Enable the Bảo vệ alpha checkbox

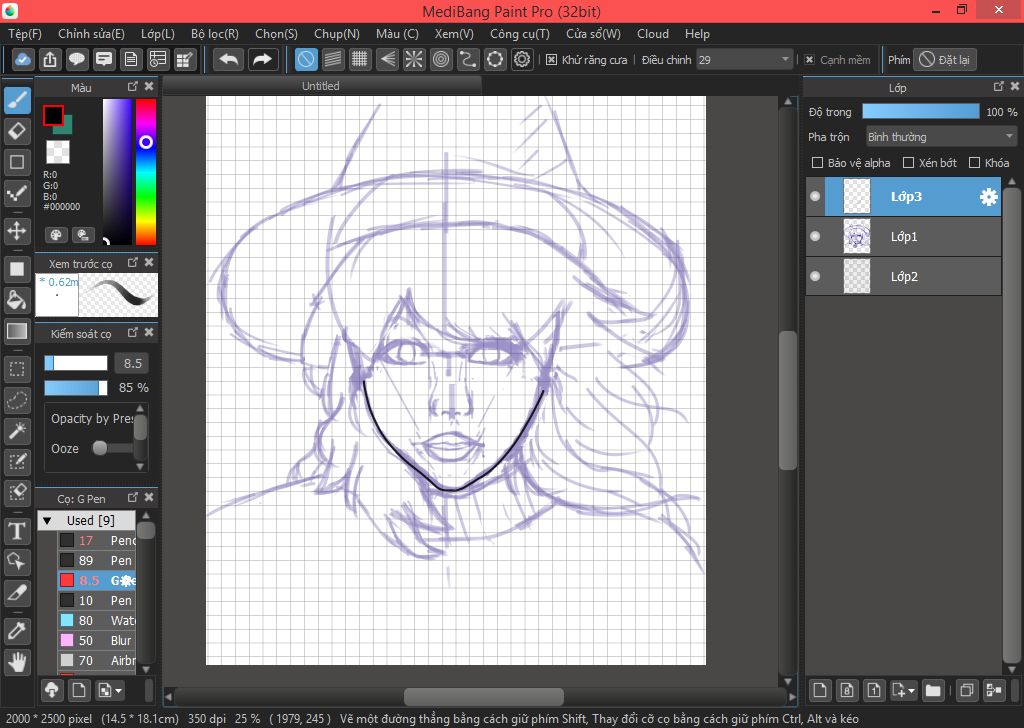(x=817, y=163)
